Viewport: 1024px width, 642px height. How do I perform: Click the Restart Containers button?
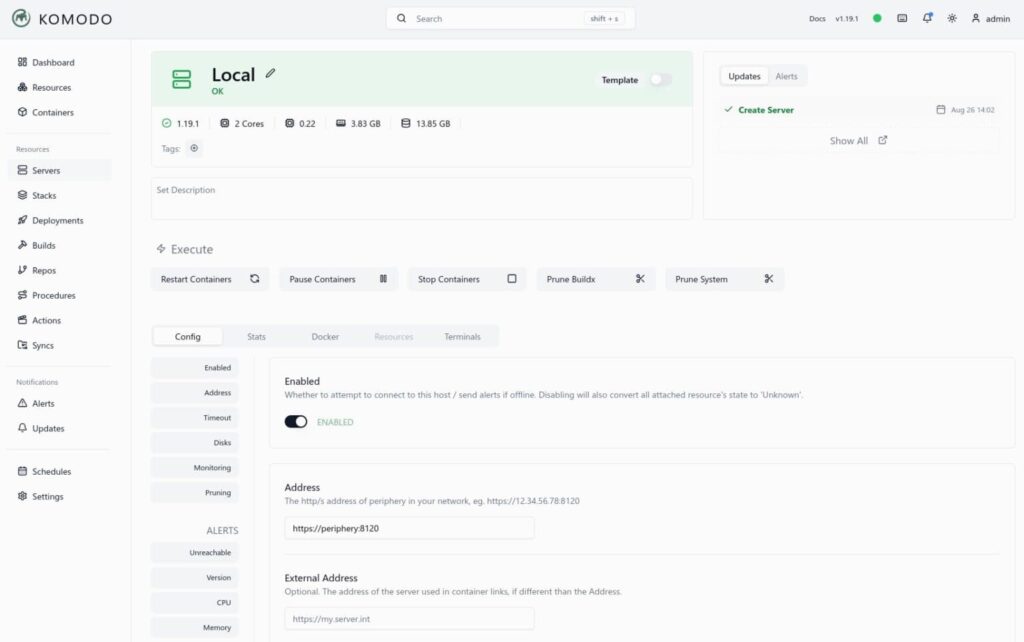210,279
